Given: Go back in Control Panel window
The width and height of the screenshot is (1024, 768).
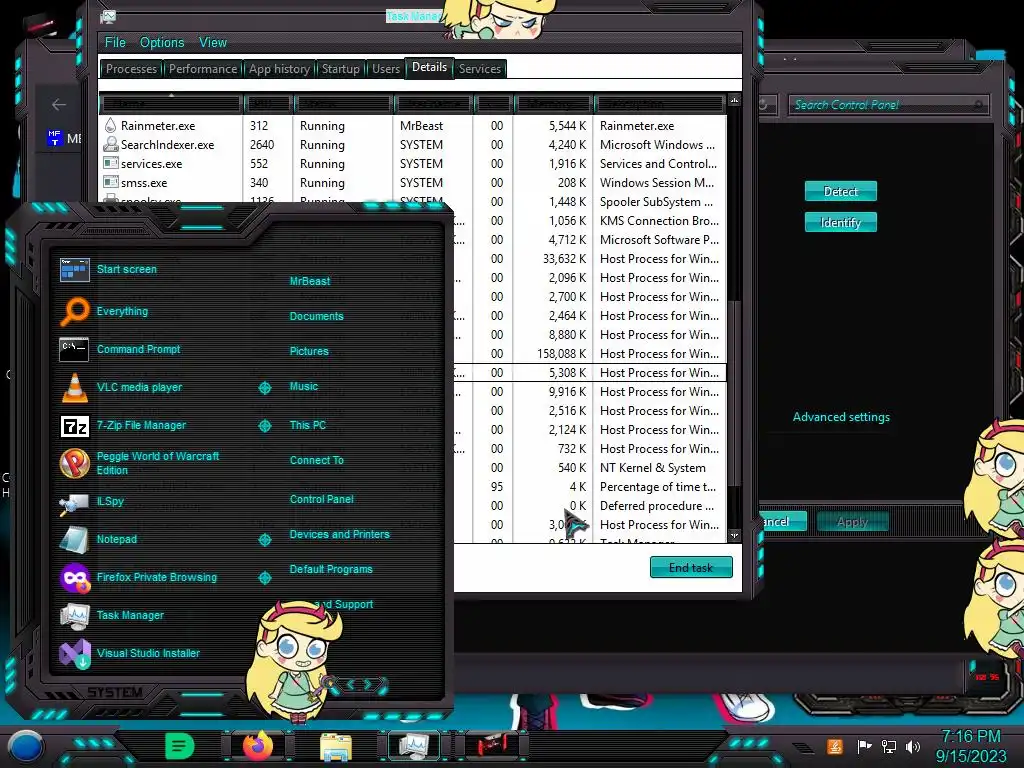Looking at the screenshot, I should click(x=59, y=104).
